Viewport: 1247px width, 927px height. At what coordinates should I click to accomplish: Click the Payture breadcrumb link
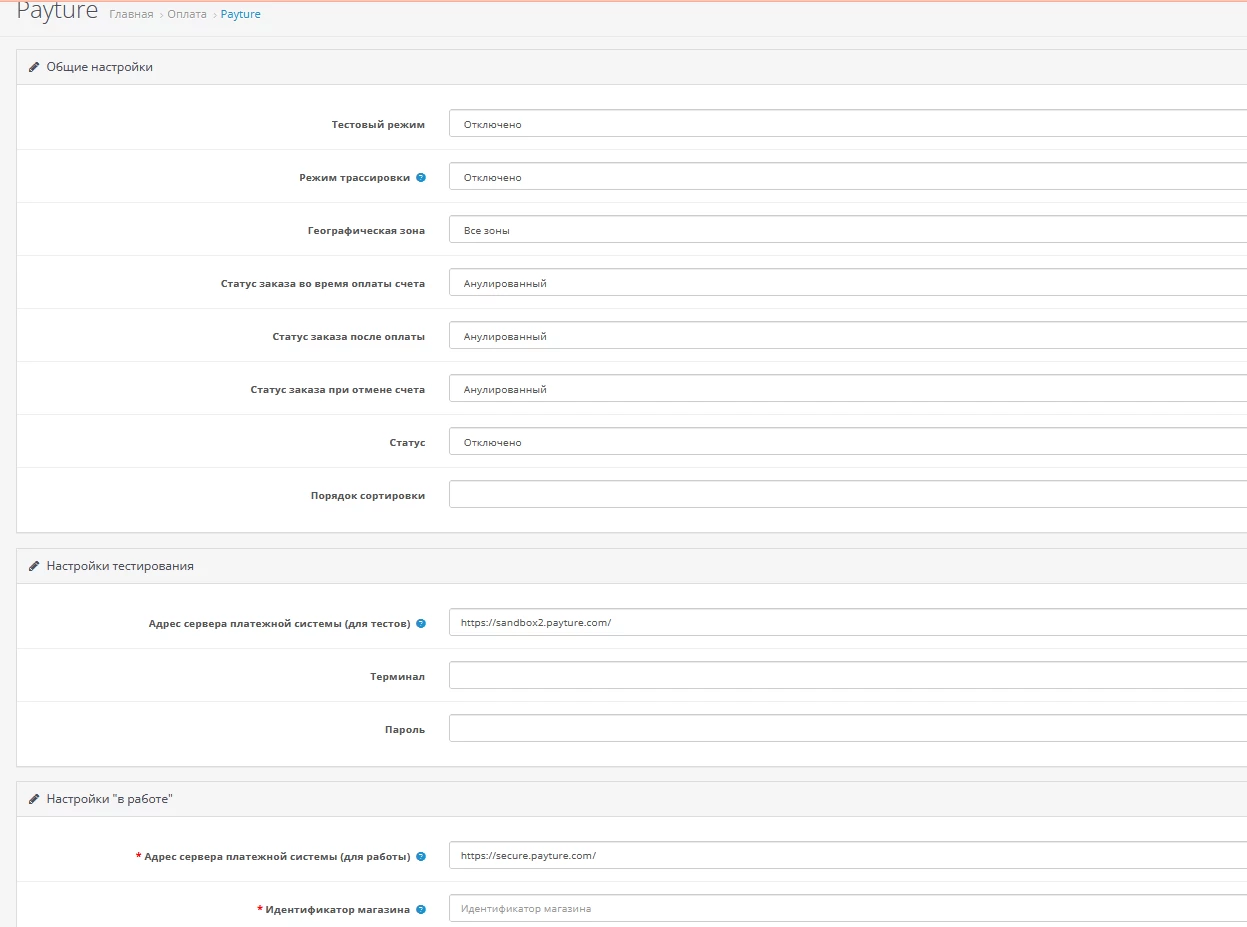[241, 14]
